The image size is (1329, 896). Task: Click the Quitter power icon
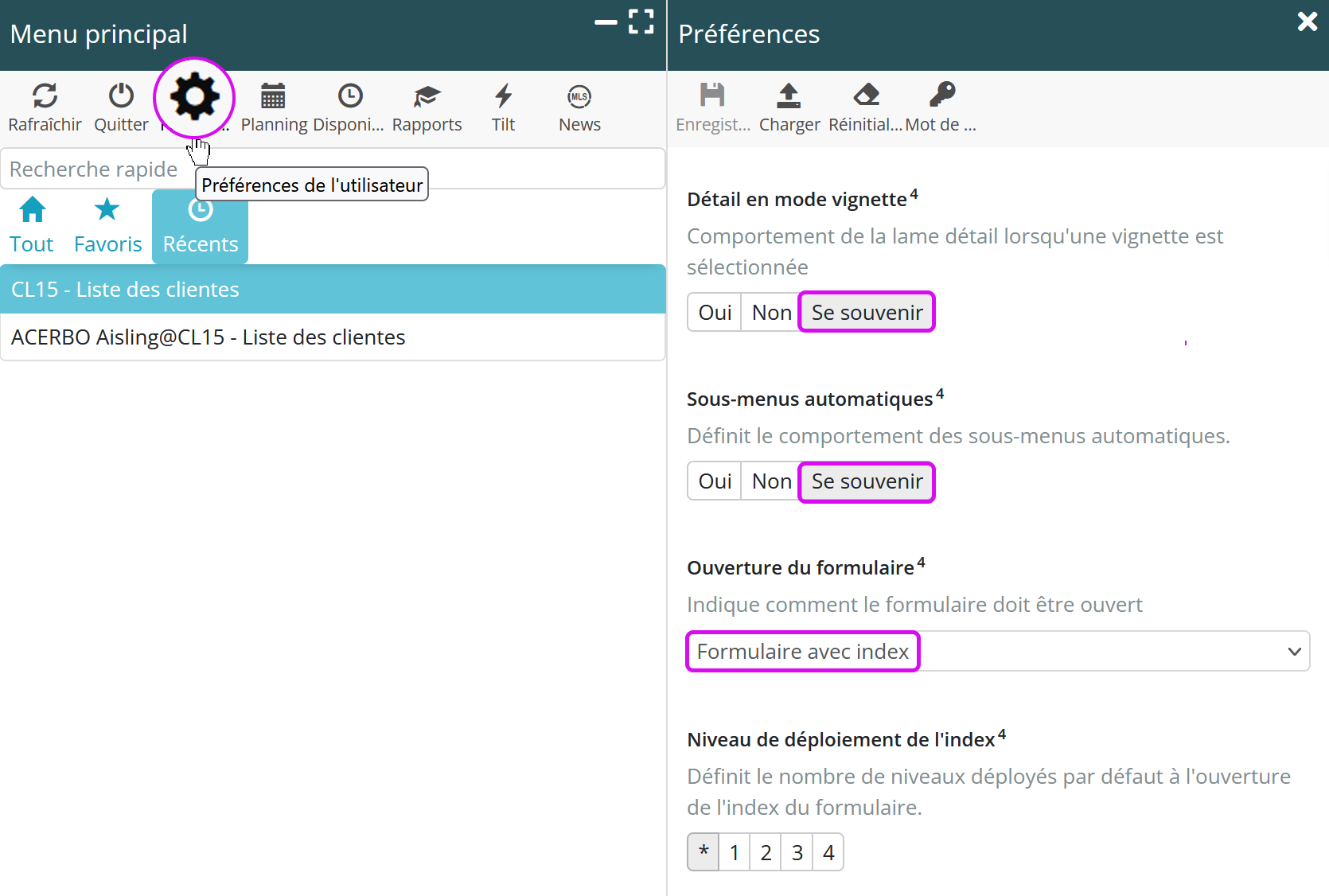point(121,96)
